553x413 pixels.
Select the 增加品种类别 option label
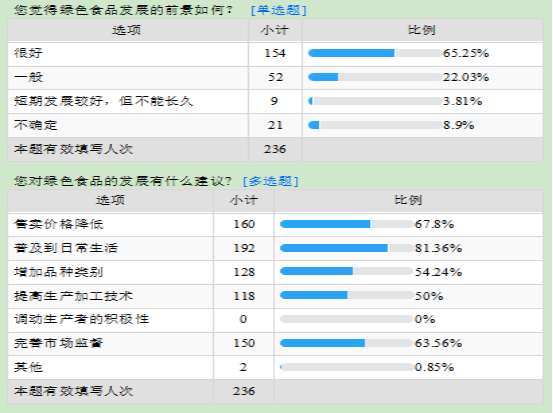[59, 272]
